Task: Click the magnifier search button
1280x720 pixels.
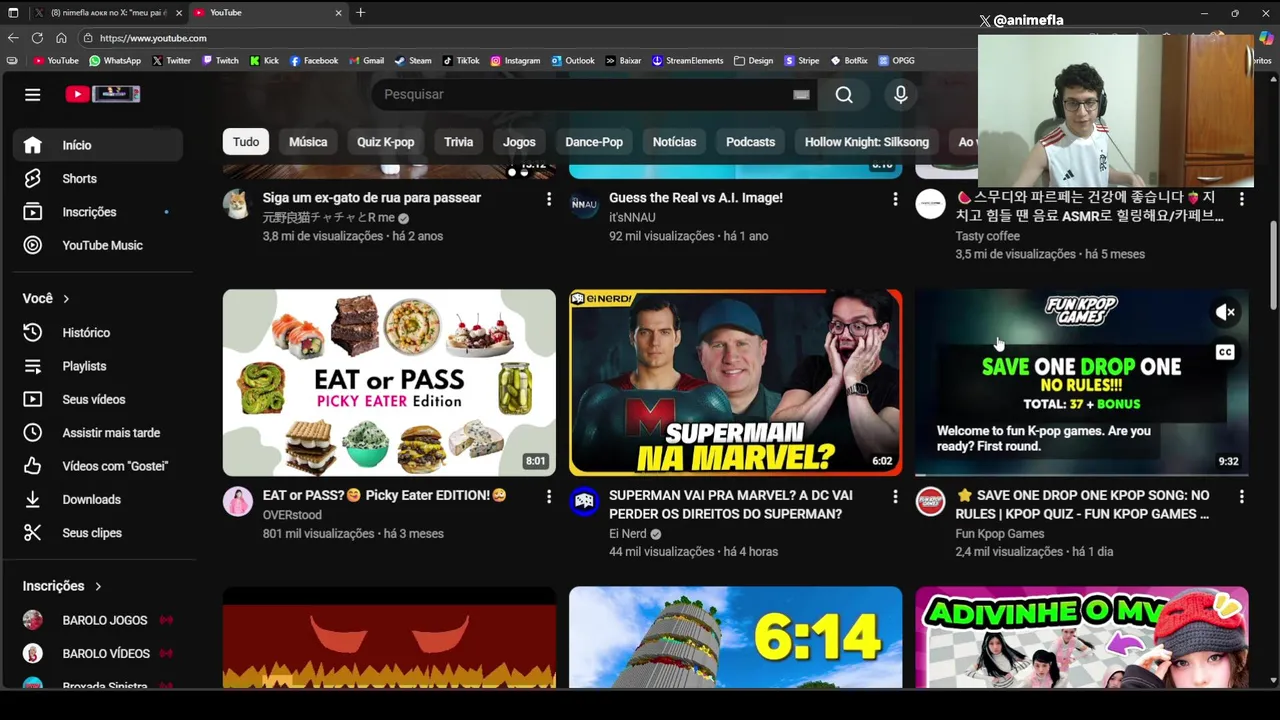Action: click(844, 94)
